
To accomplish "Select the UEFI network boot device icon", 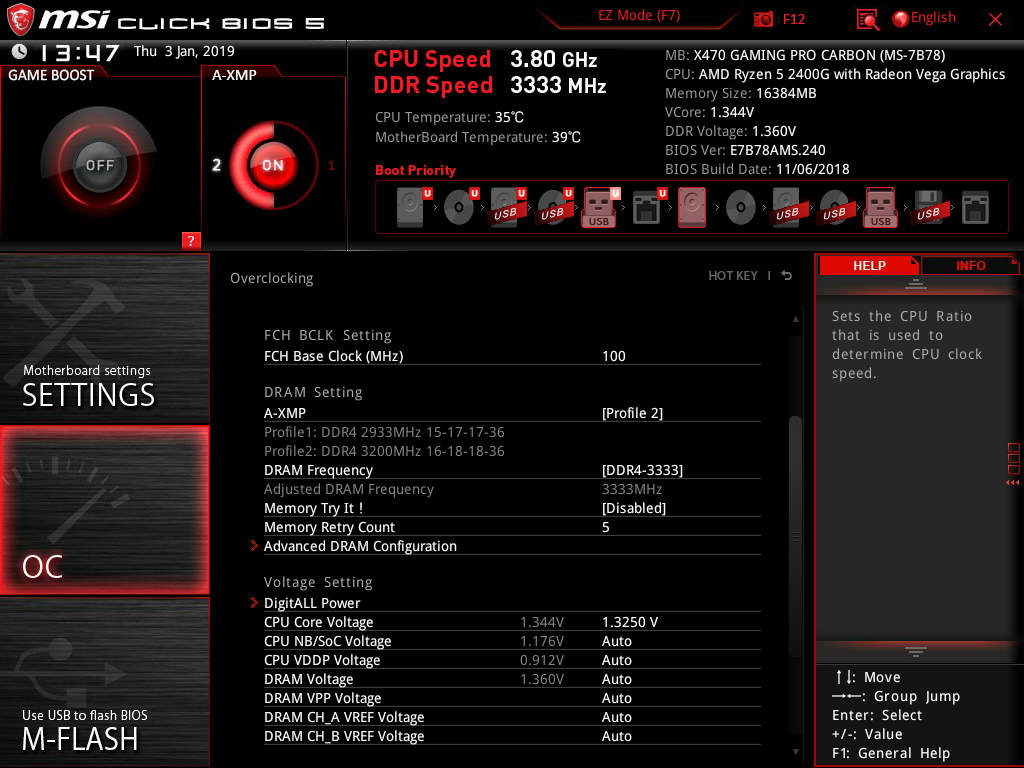I will pyautogui.click(x=649, y=207).
